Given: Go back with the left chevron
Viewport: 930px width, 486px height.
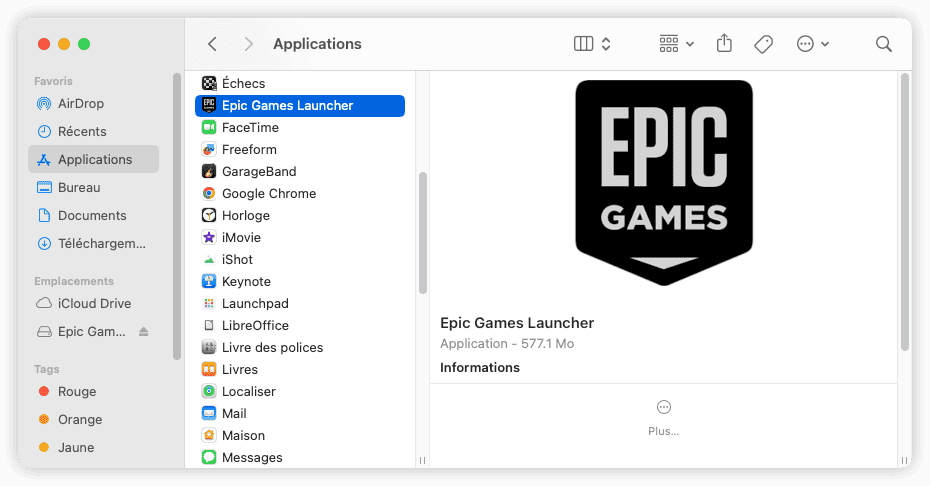Looking at the screenshot, I should click(212, 44).
